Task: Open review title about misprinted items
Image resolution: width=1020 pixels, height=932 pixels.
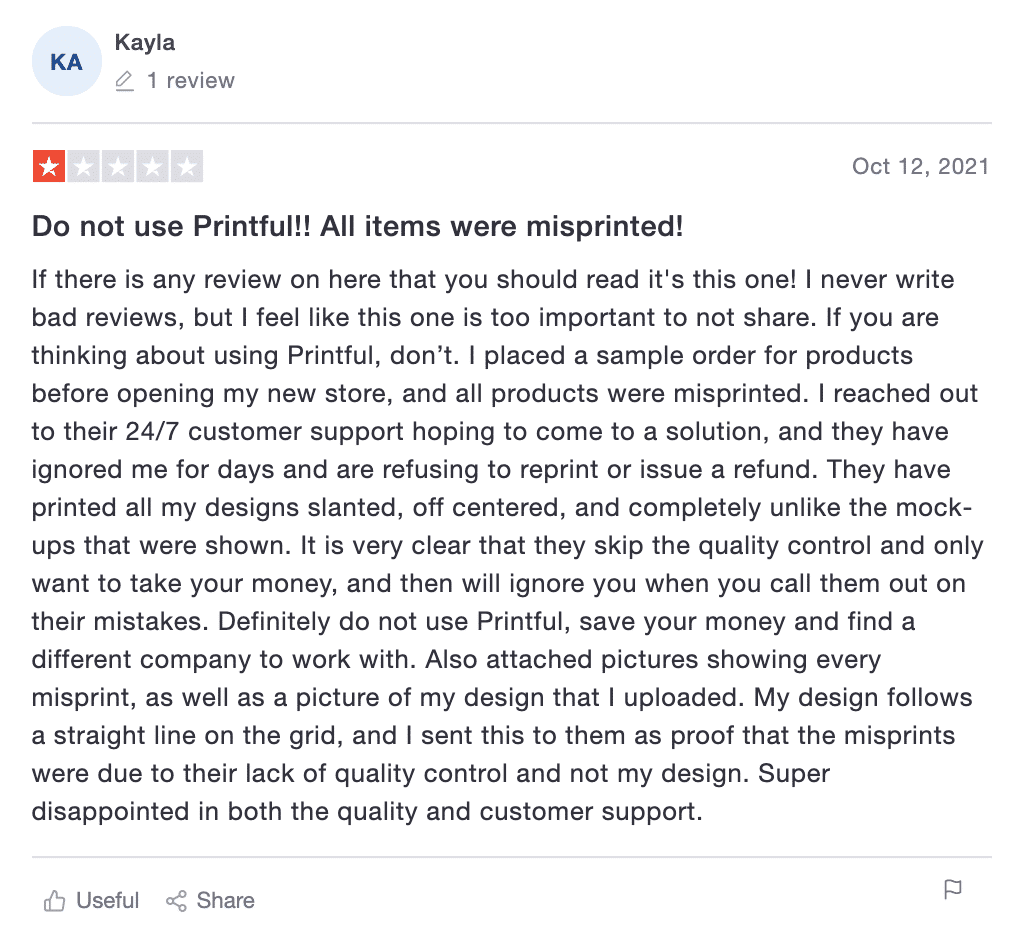Action: tap(358, 226)
